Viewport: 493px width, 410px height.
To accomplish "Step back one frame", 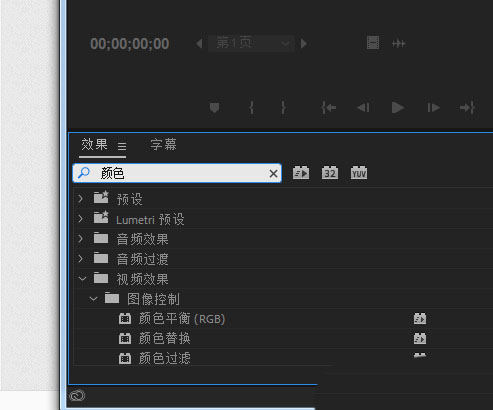I will click(x=363, y=108).
